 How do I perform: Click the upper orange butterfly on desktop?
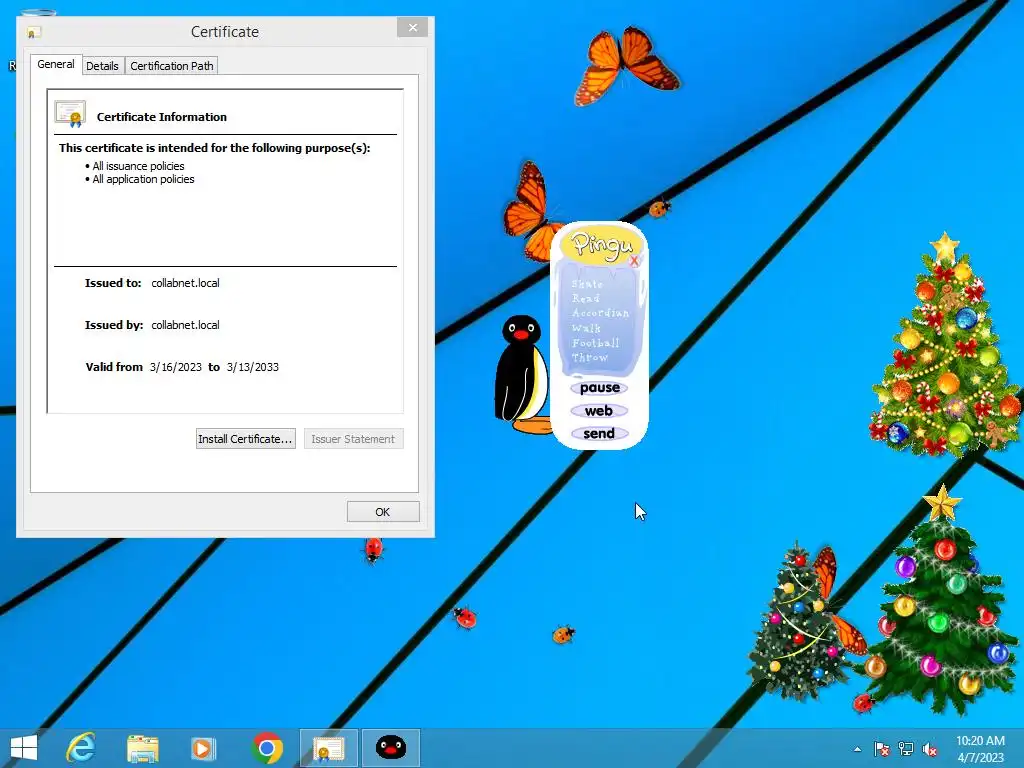tap(626, 64)
